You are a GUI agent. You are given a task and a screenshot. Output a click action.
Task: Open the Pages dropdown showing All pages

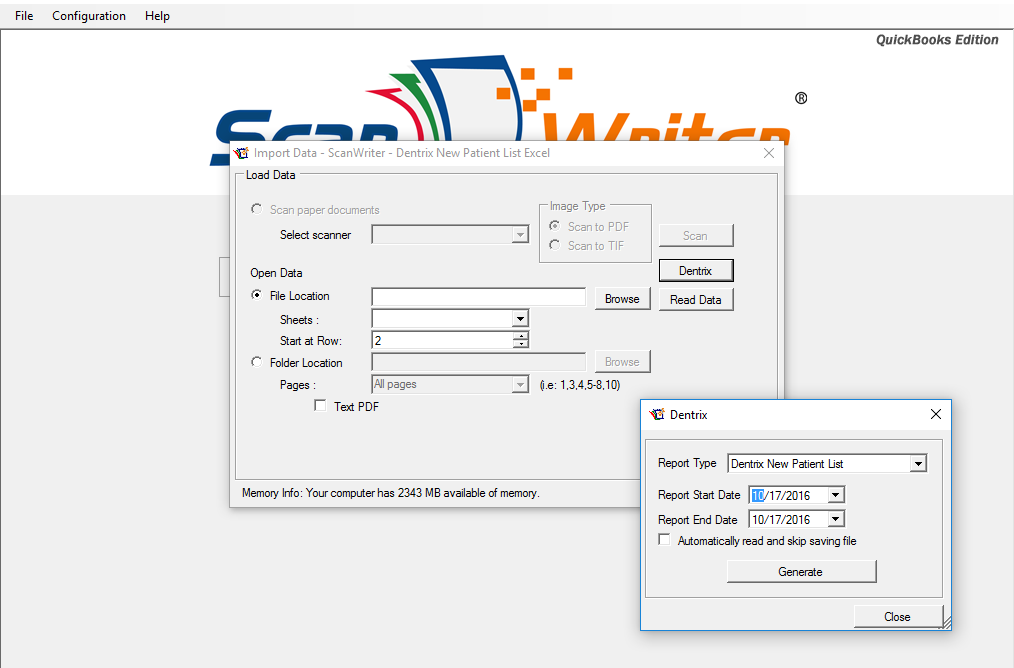click(x=520, y=385)
